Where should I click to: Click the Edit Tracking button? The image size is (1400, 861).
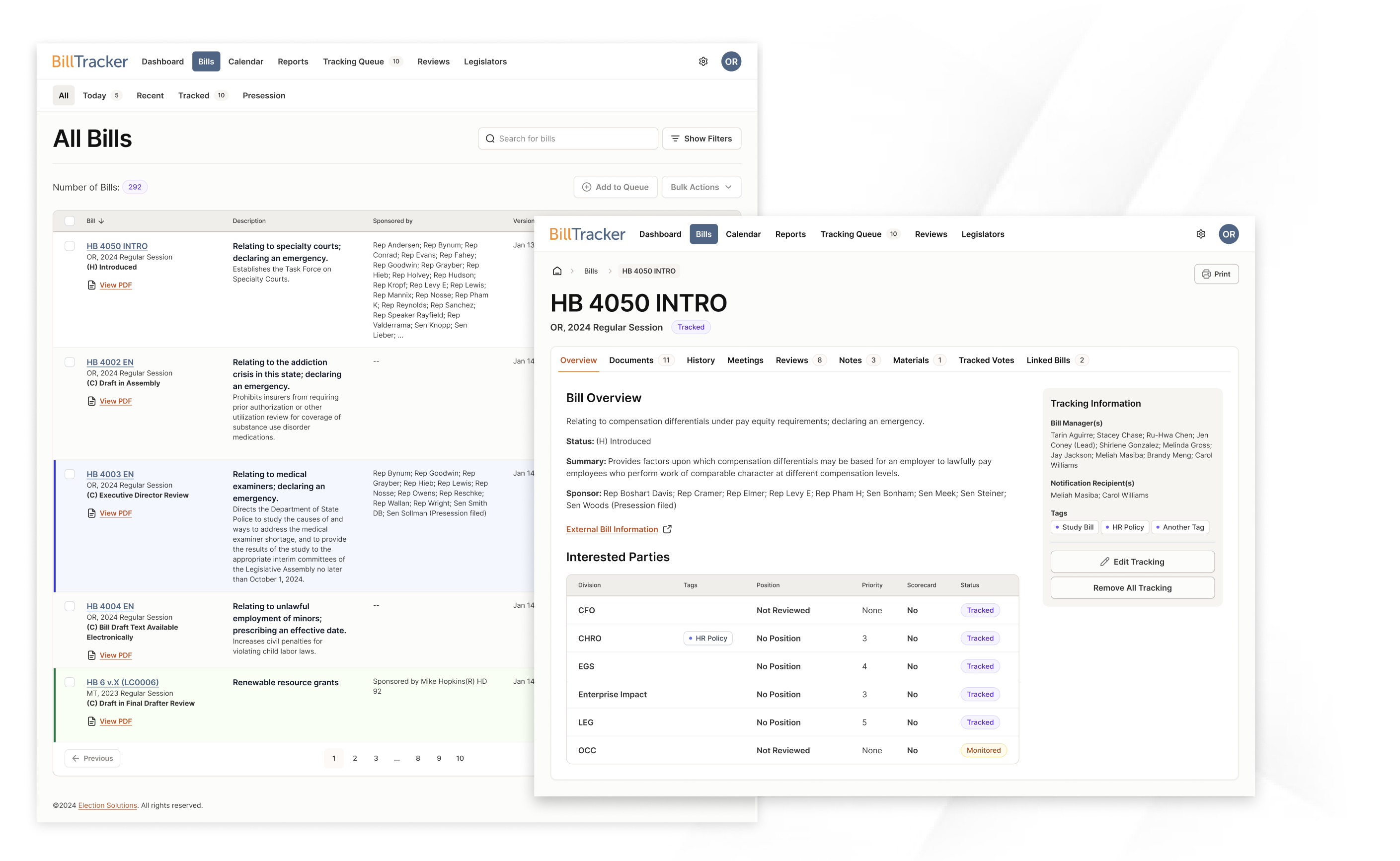1132,562
